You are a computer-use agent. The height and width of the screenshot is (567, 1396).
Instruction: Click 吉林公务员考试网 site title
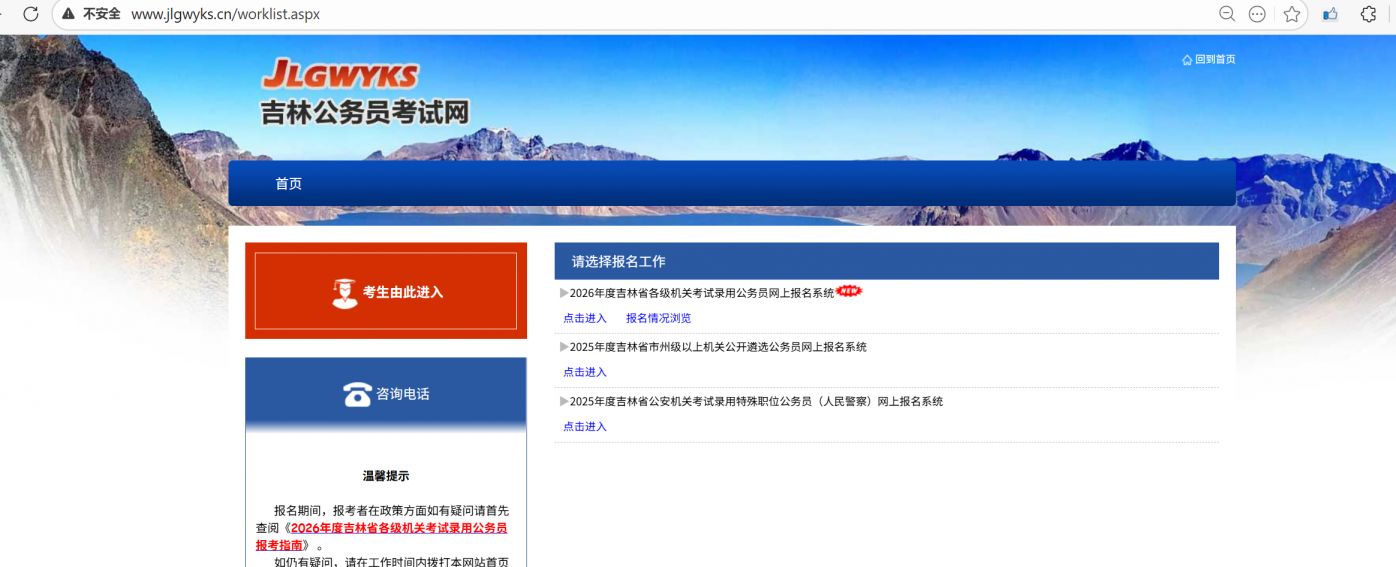click(365, 113)
